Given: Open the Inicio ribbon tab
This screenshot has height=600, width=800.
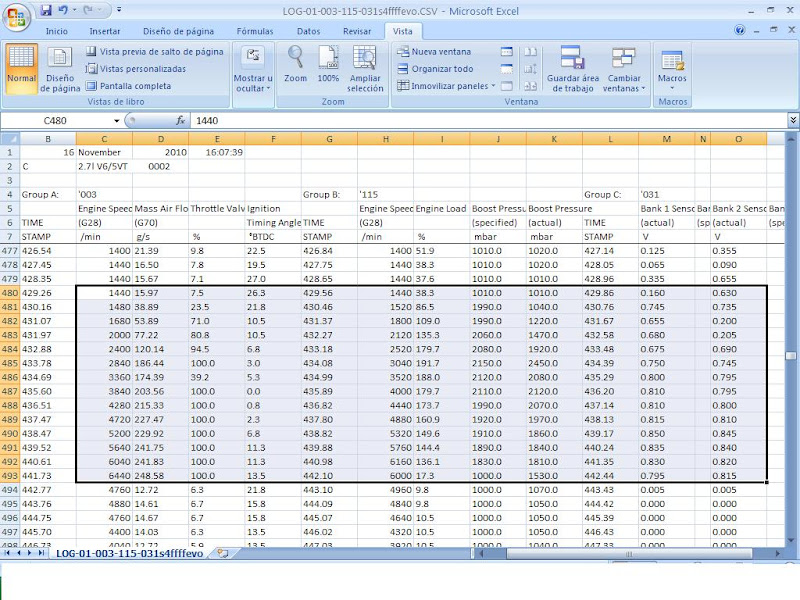Looking at the screenshot, I should click(x=57, y=31).
